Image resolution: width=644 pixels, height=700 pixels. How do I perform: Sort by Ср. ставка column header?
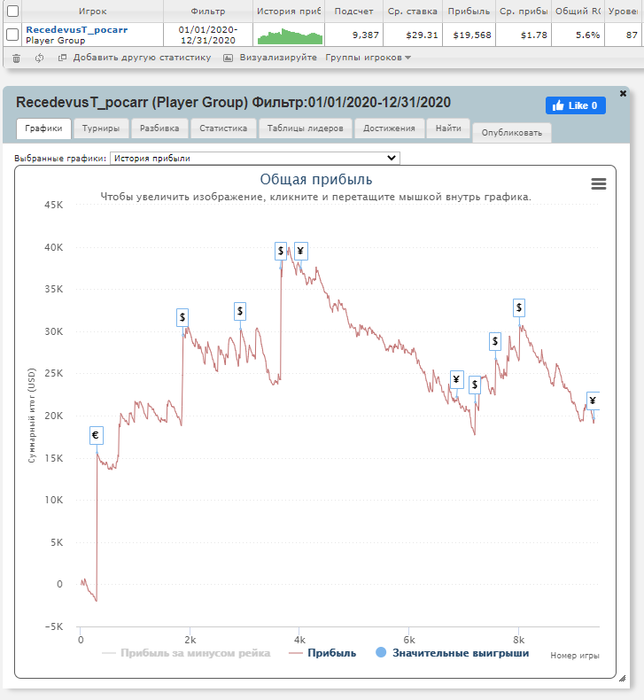[412, 11]
